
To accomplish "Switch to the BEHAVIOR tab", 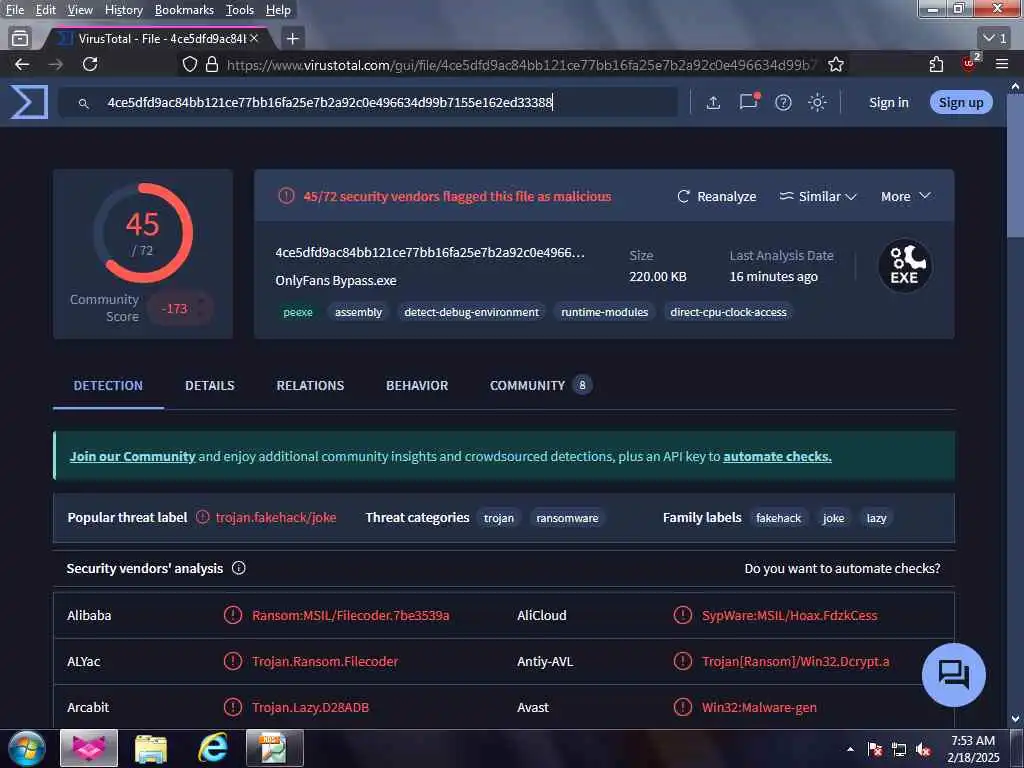I will pyautogui.click(x=417, y=385).
